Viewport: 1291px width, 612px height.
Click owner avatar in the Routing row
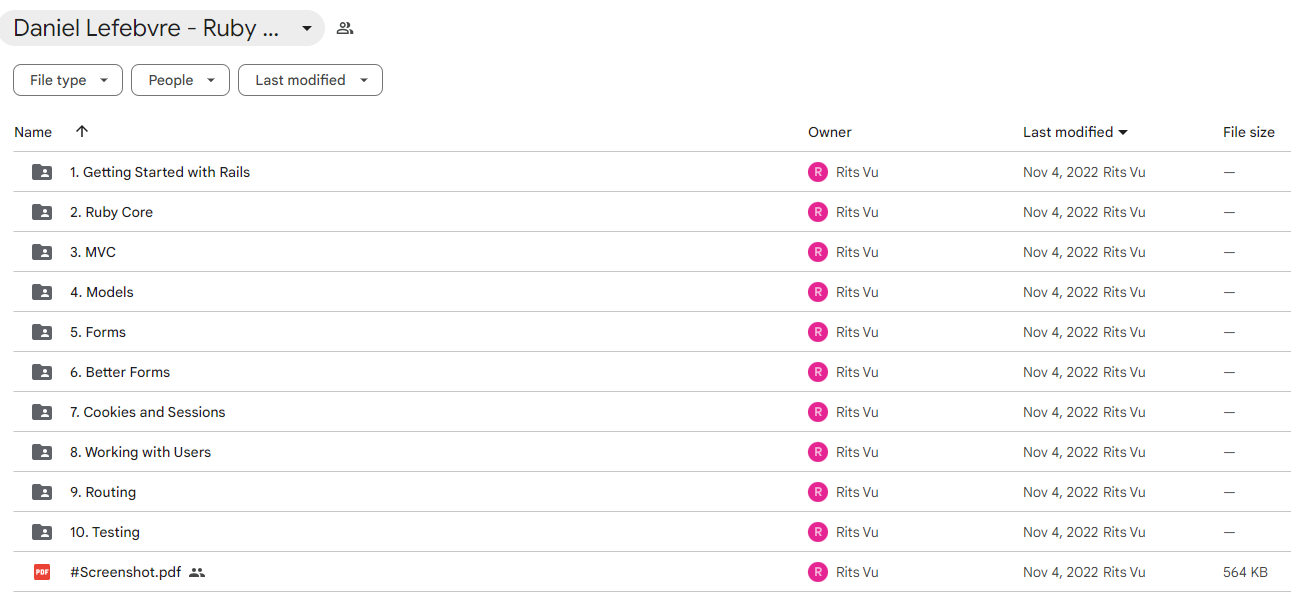[x=818, y=492]
